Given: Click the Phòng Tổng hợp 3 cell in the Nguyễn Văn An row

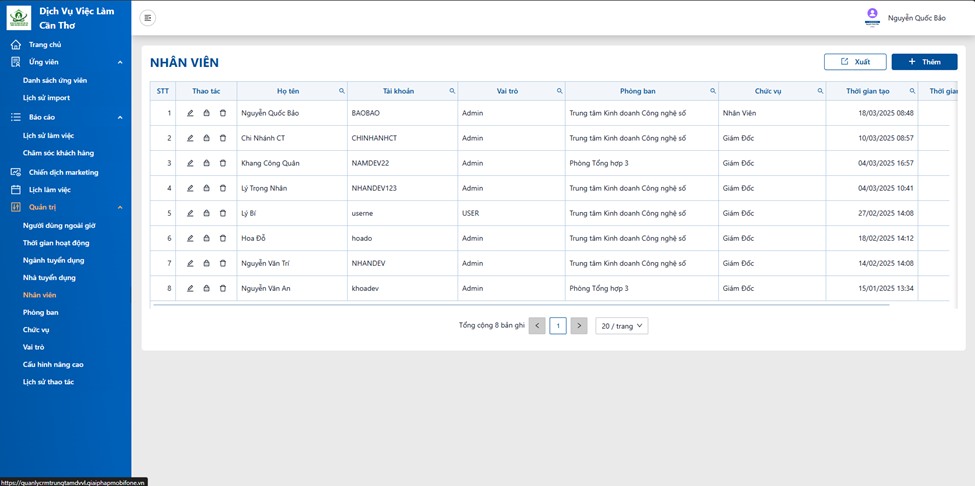Looking at the screenshot, I should (x=642, y=288).
